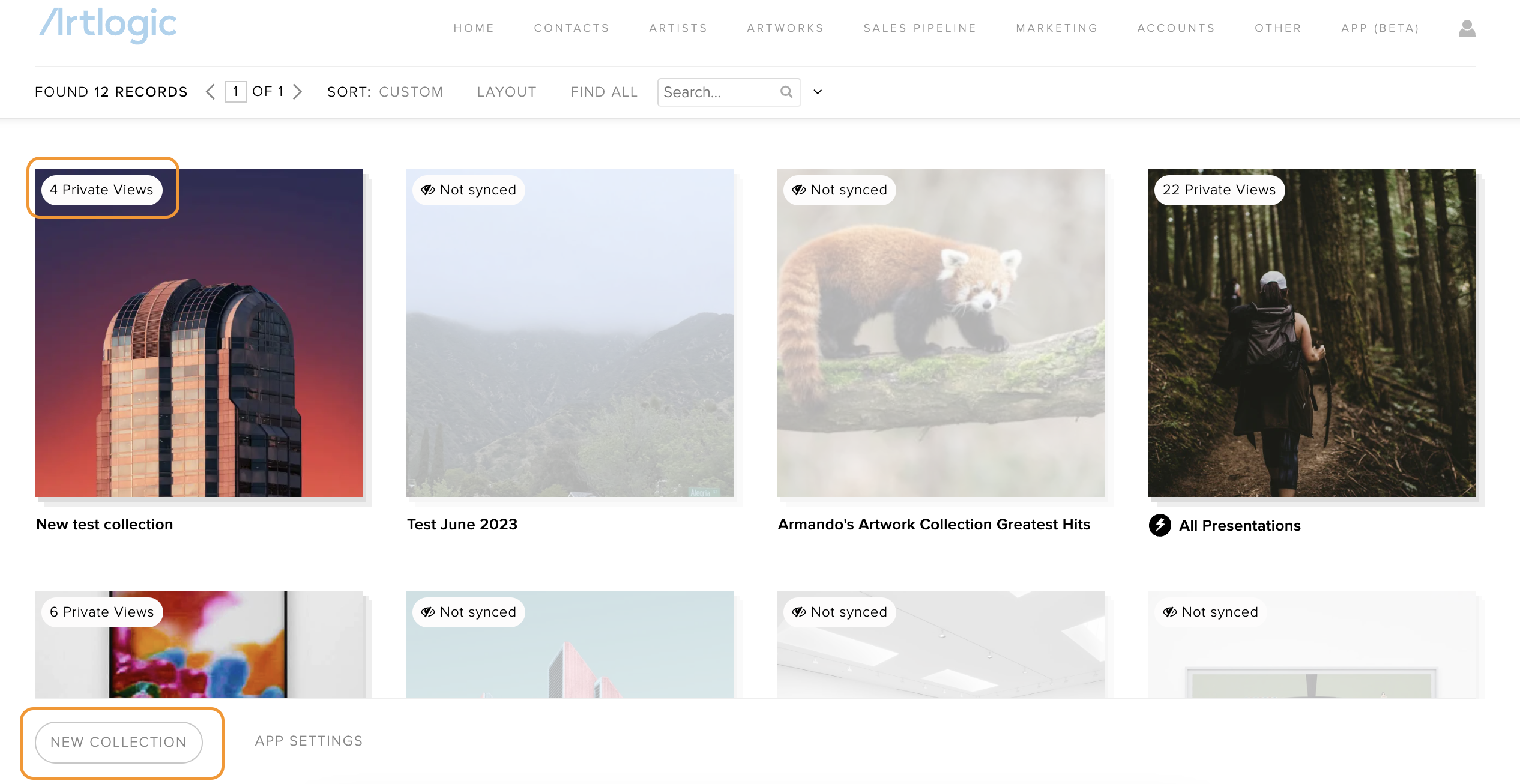Open the Sort Custom dropdown
Screen dimensions: 1520x784
411,92
